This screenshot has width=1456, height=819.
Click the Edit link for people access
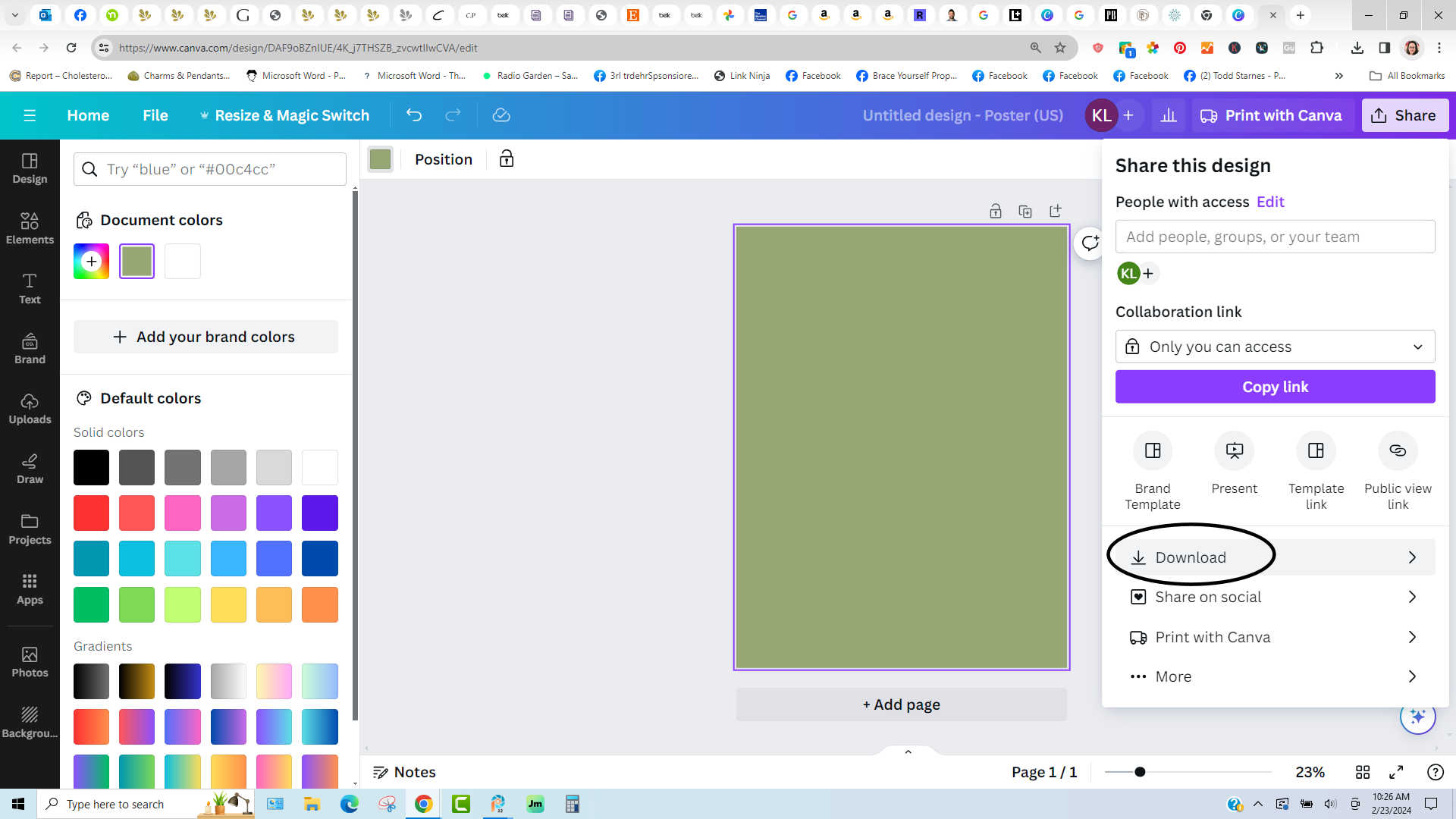[1270, 202]
